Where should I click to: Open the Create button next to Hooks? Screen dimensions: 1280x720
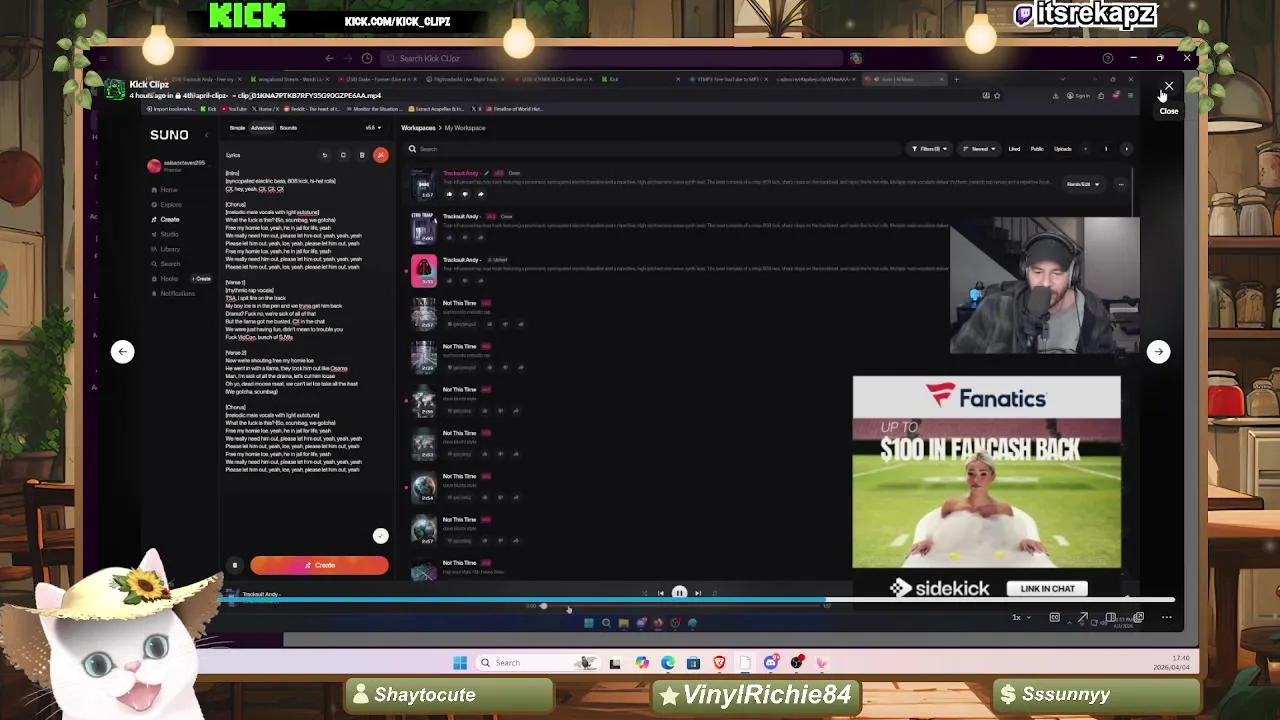pos(203,278)
